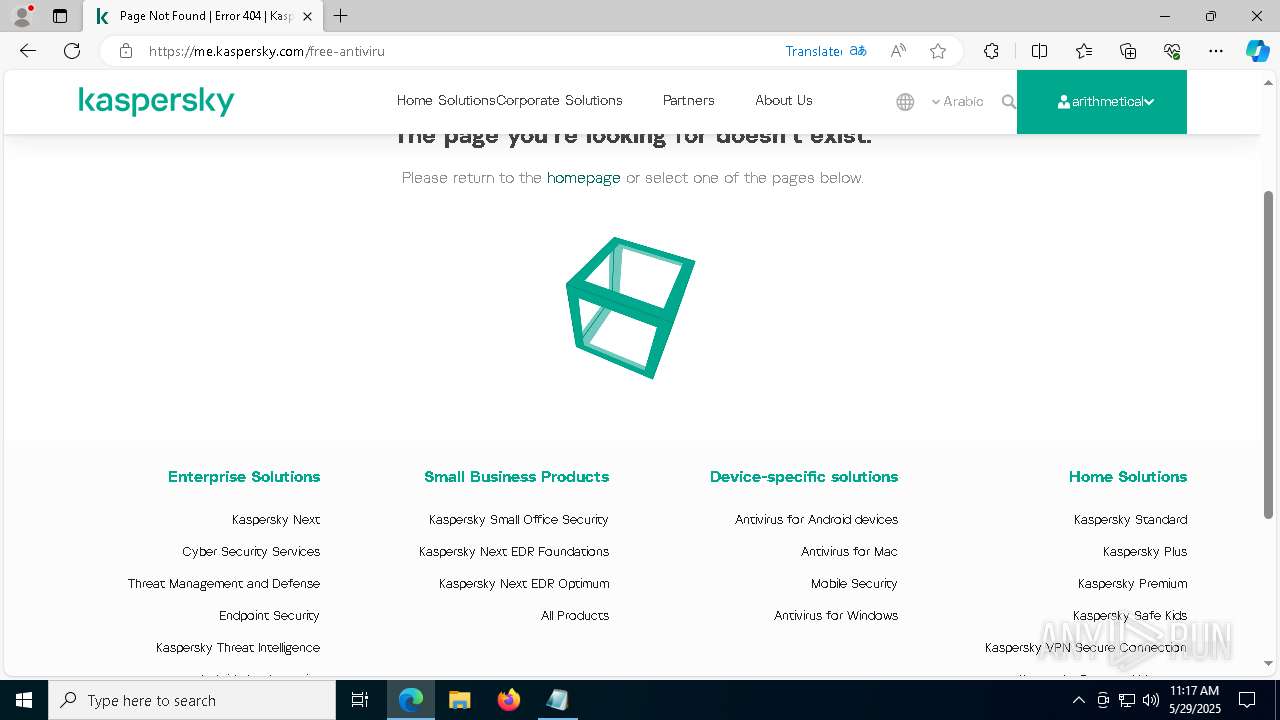Activate Read aloud icon

pos(898,51)
